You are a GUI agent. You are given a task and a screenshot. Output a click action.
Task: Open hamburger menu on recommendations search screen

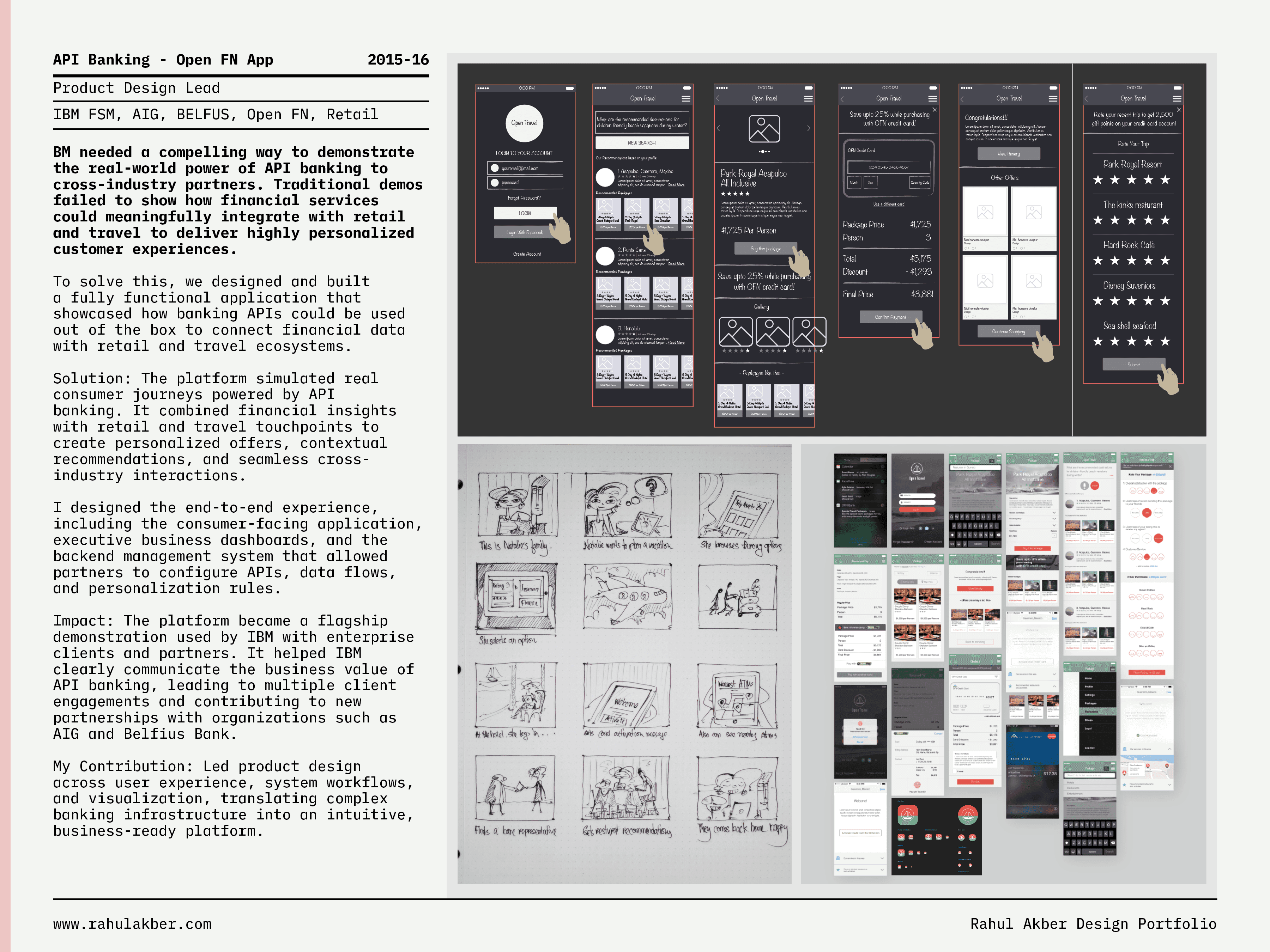[x=685, y=99]
